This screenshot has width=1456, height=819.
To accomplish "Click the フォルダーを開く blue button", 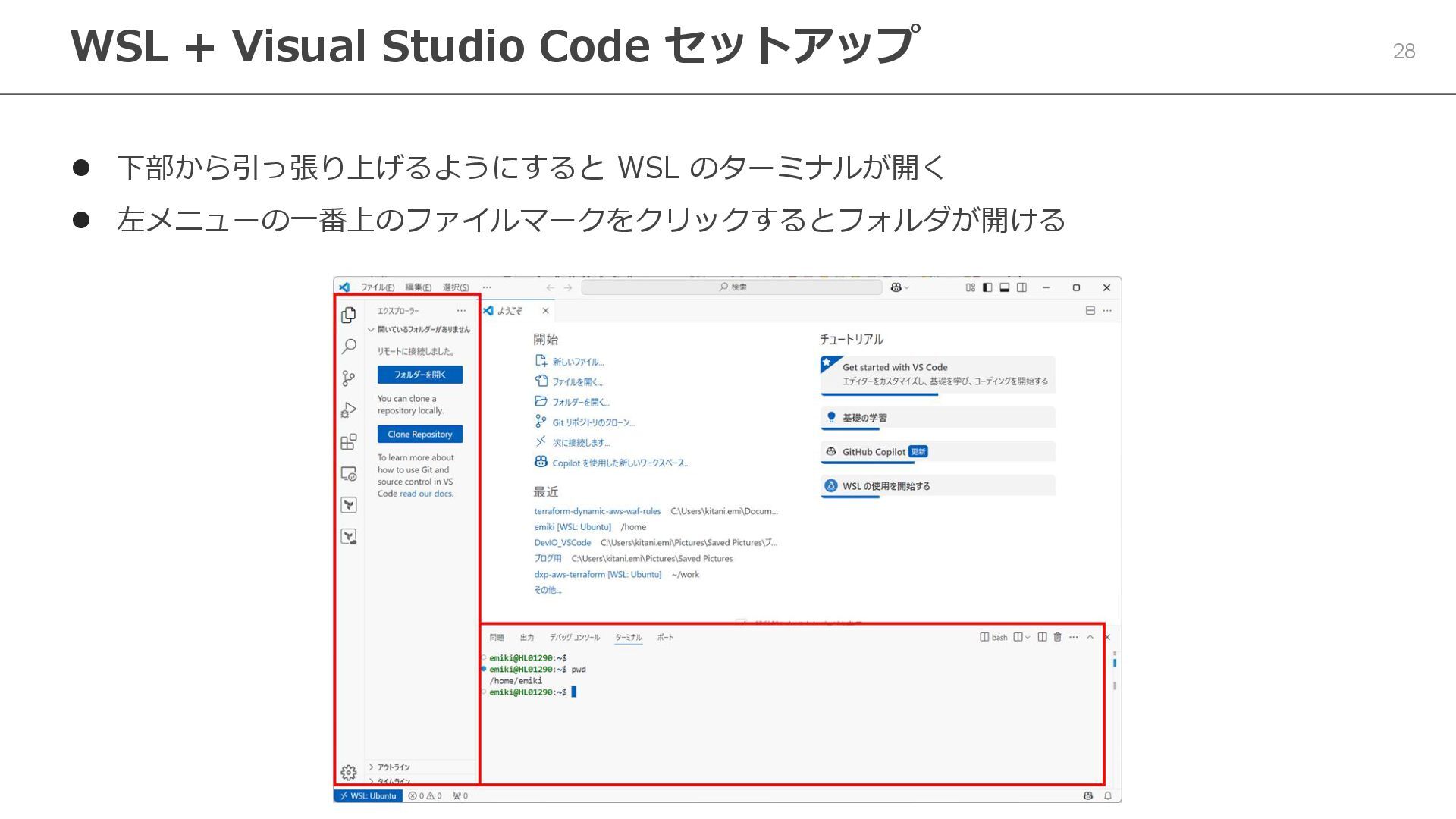I will pyautogui.click(x=420, y=375).
